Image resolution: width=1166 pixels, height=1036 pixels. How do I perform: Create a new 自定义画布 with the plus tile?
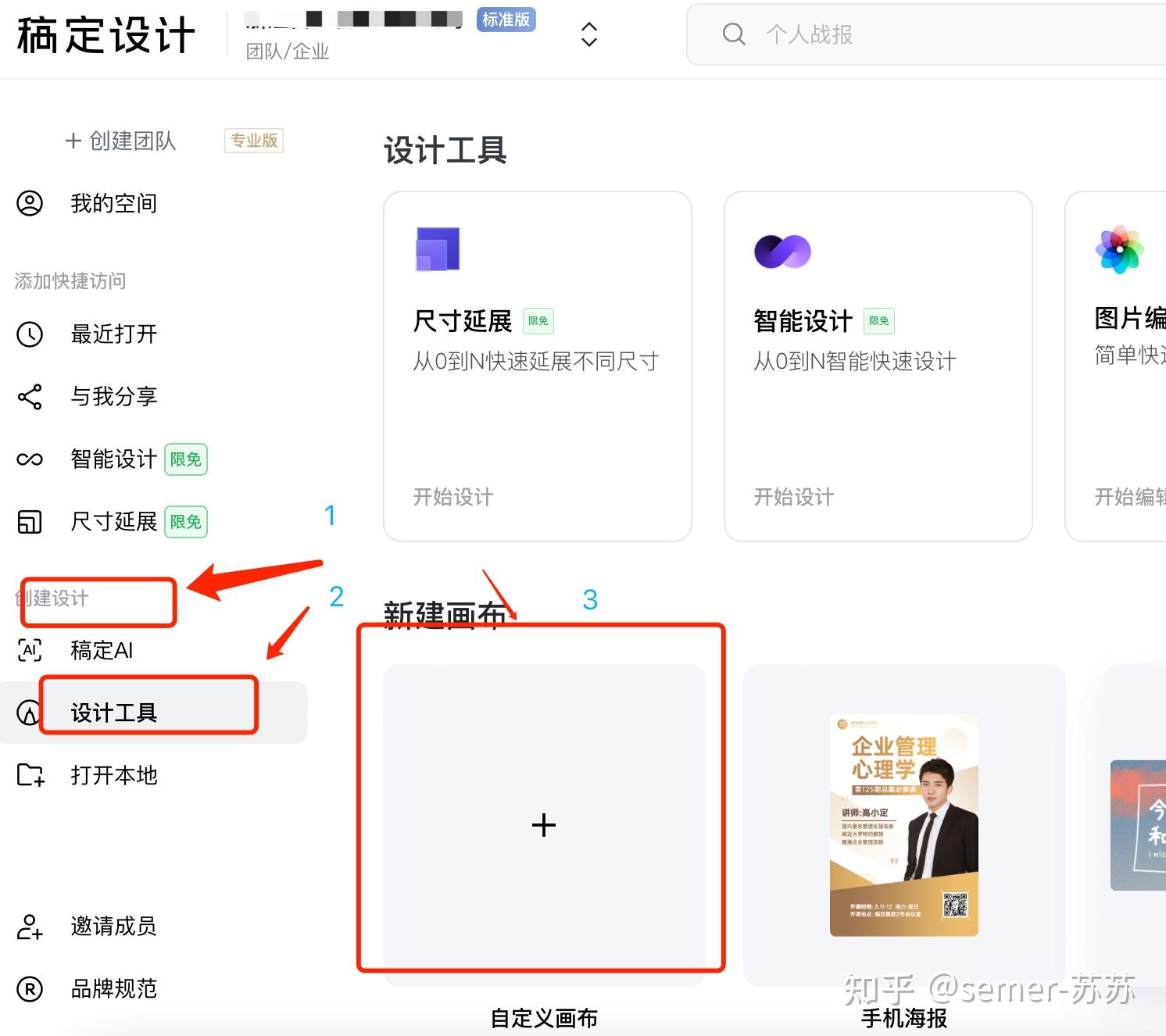tap(544, 825)
